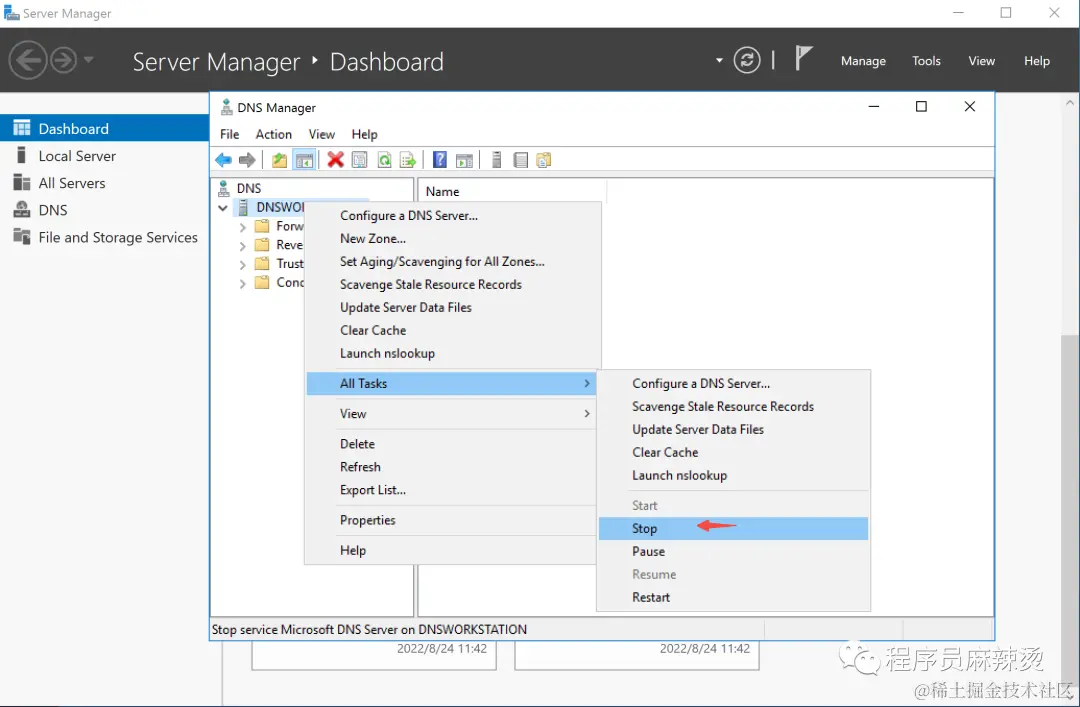Click Pause in All Tasks submenu

pos(733,551)
